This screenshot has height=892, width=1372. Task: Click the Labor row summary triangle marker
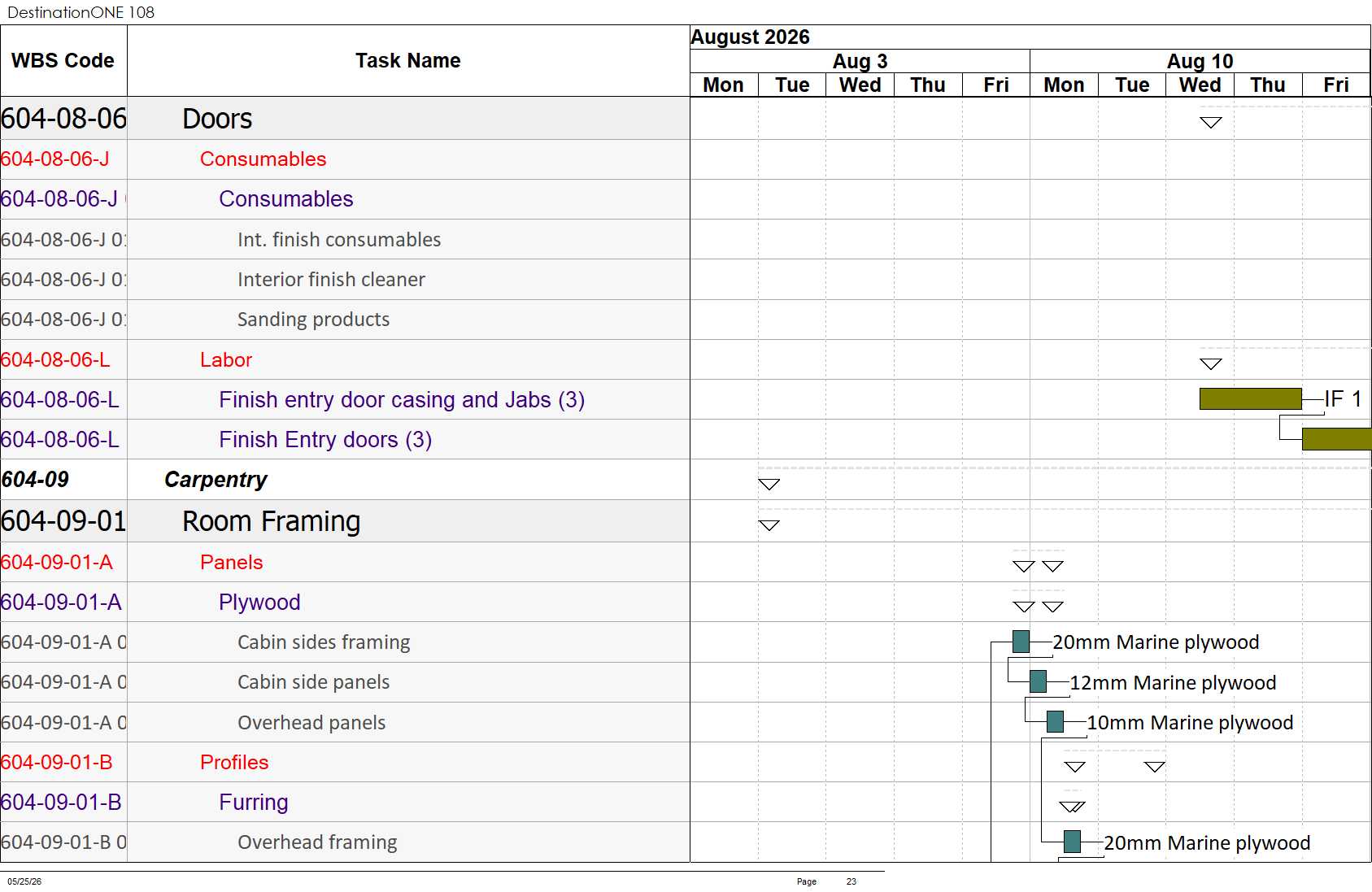pyautogui.click(x=1211, y=364)
